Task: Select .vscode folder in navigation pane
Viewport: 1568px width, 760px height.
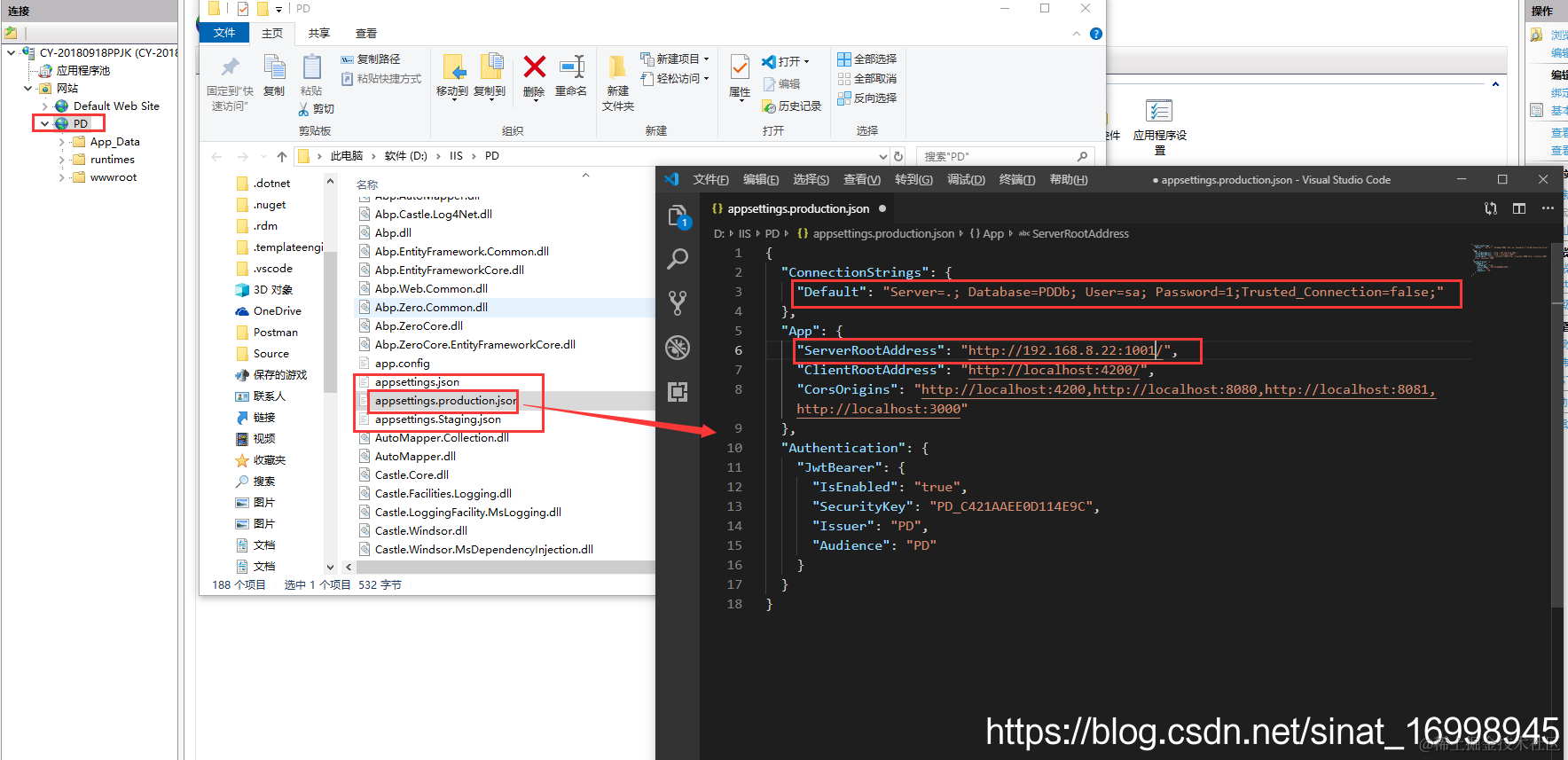Action: tap(272, 269)
